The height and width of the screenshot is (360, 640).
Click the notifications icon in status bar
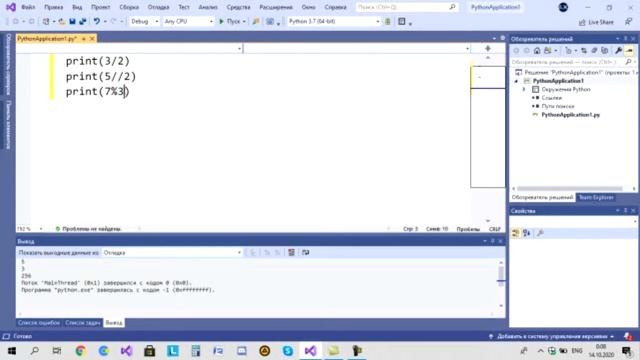click(628, 336)
